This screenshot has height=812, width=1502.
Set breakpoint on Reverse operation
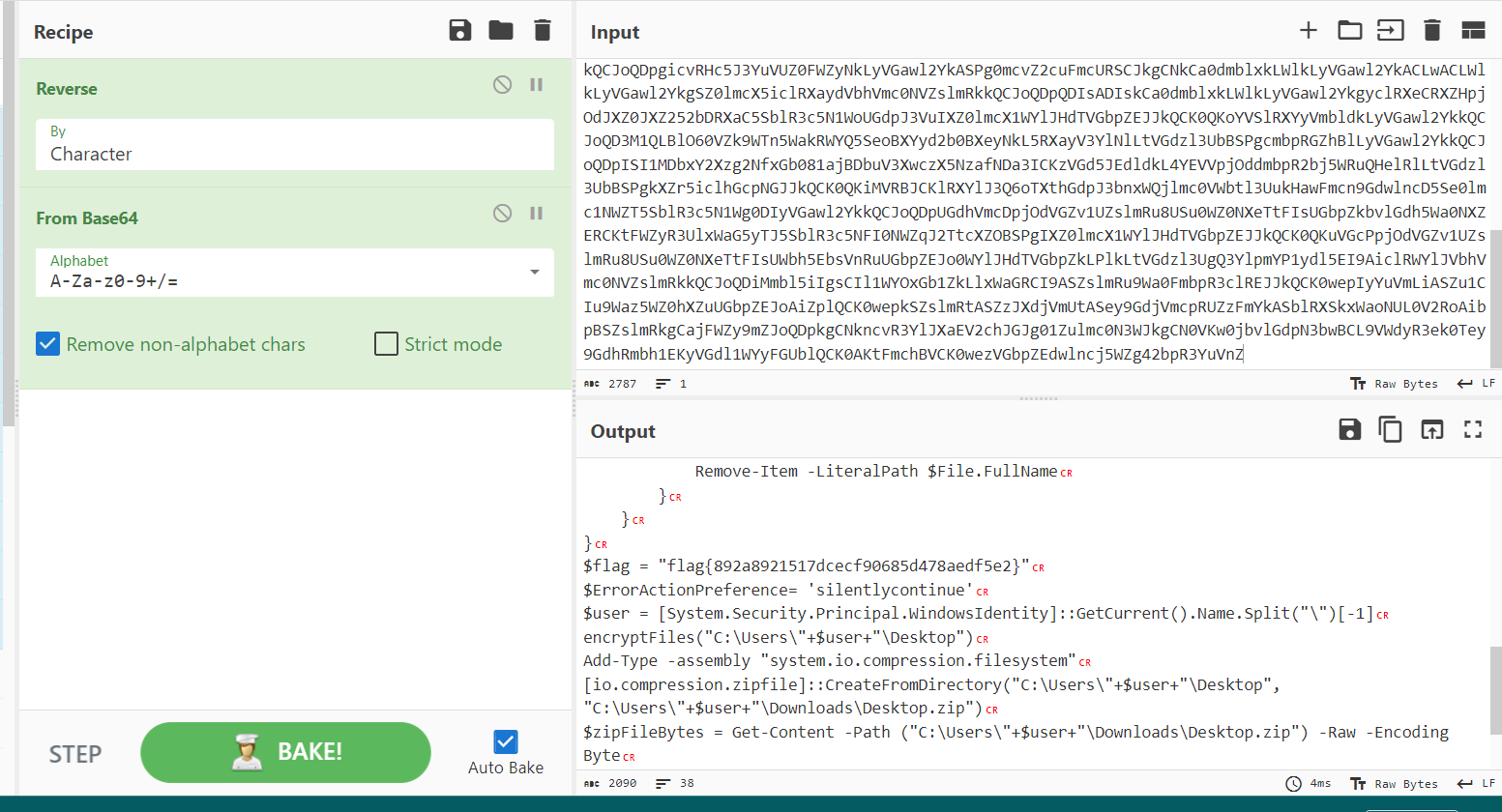[536, 85]
